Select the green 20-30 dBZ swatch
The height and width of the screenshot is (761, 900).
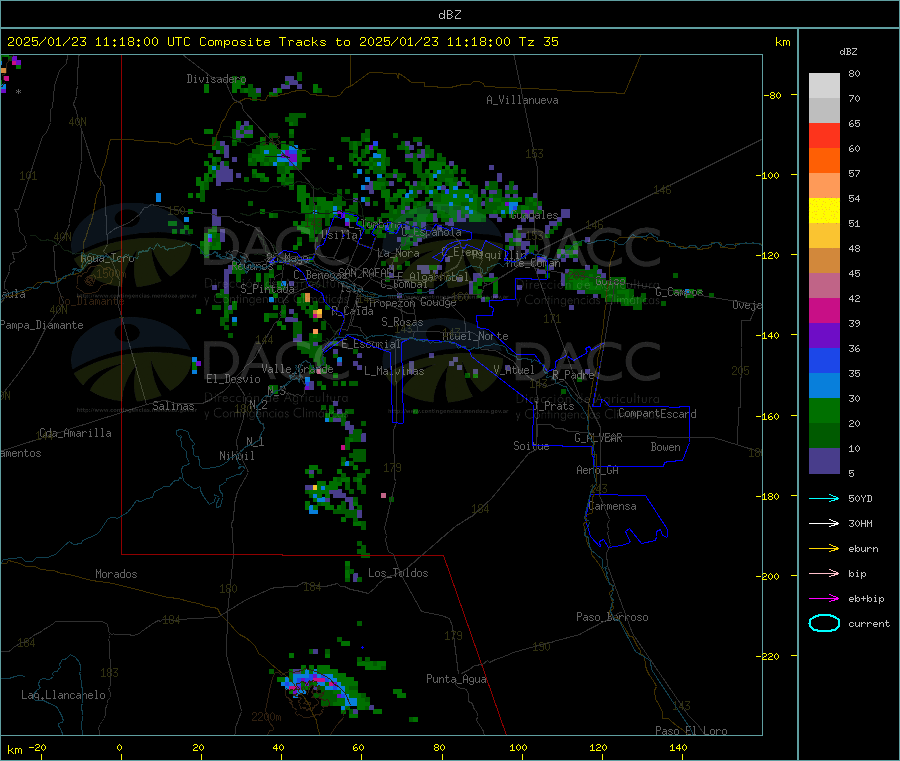[824, 410]
